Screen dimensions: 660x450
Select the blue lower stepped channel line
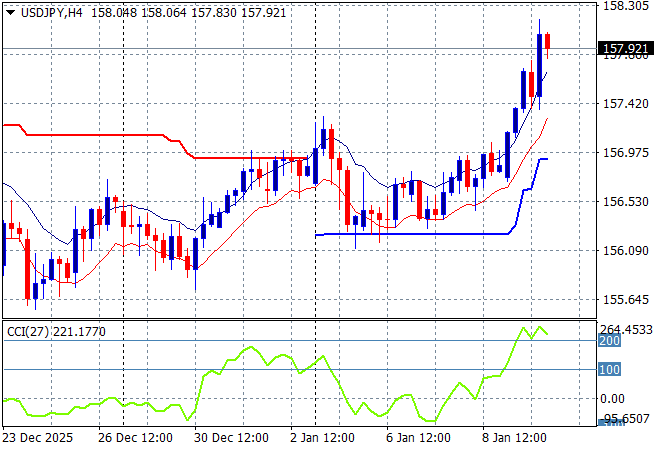(420, 234)
